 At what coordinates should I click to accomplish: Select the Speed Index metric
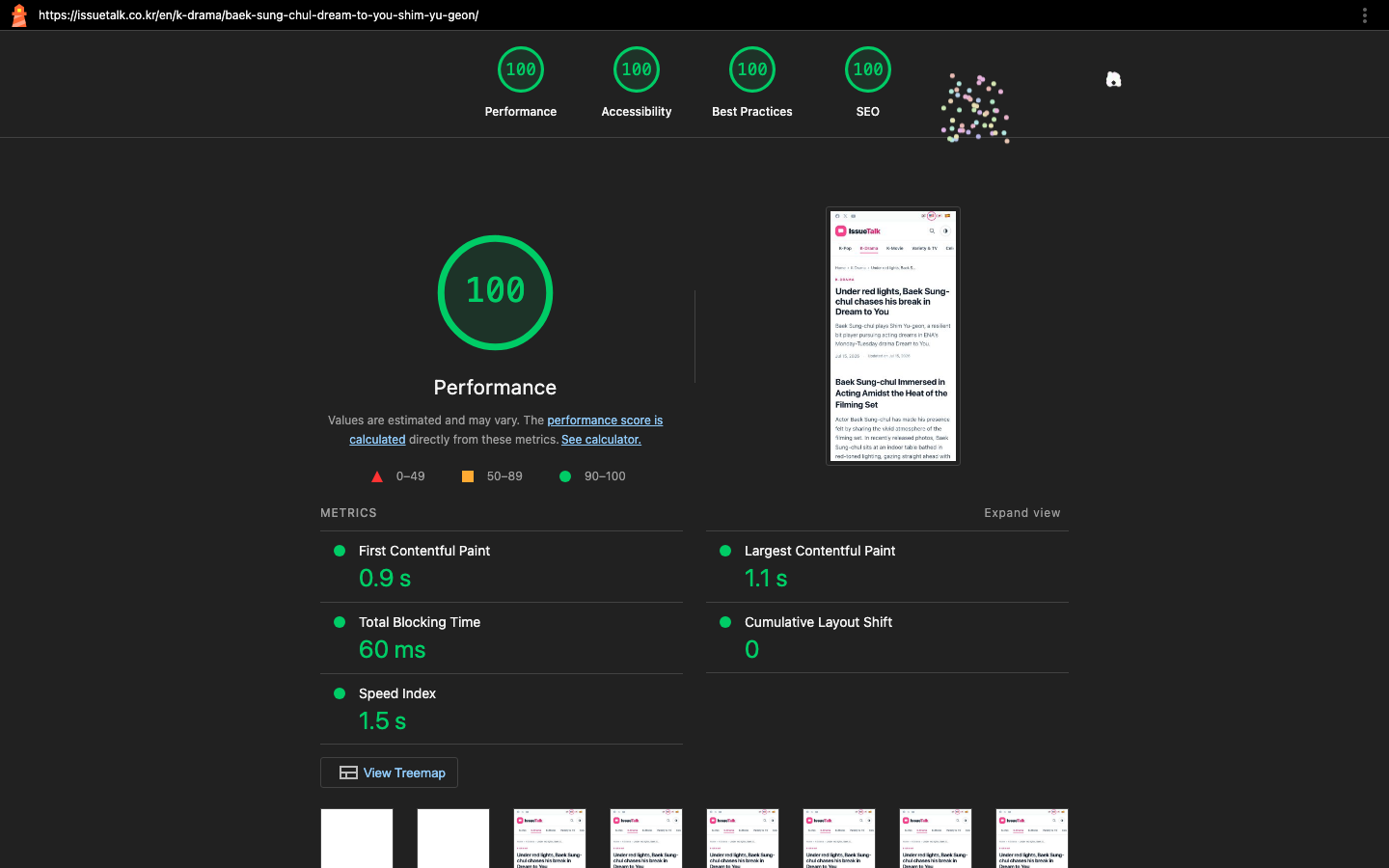[502, 709]
